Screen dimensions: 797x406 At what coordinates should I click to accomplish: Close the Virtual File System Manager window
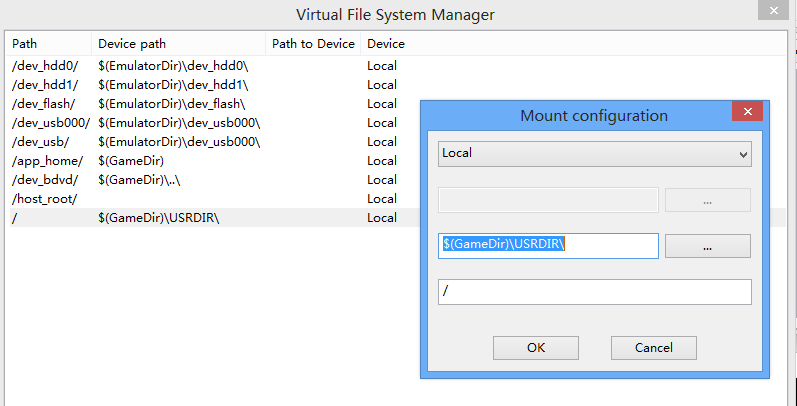pyautogui.click(x=770, y=10)
